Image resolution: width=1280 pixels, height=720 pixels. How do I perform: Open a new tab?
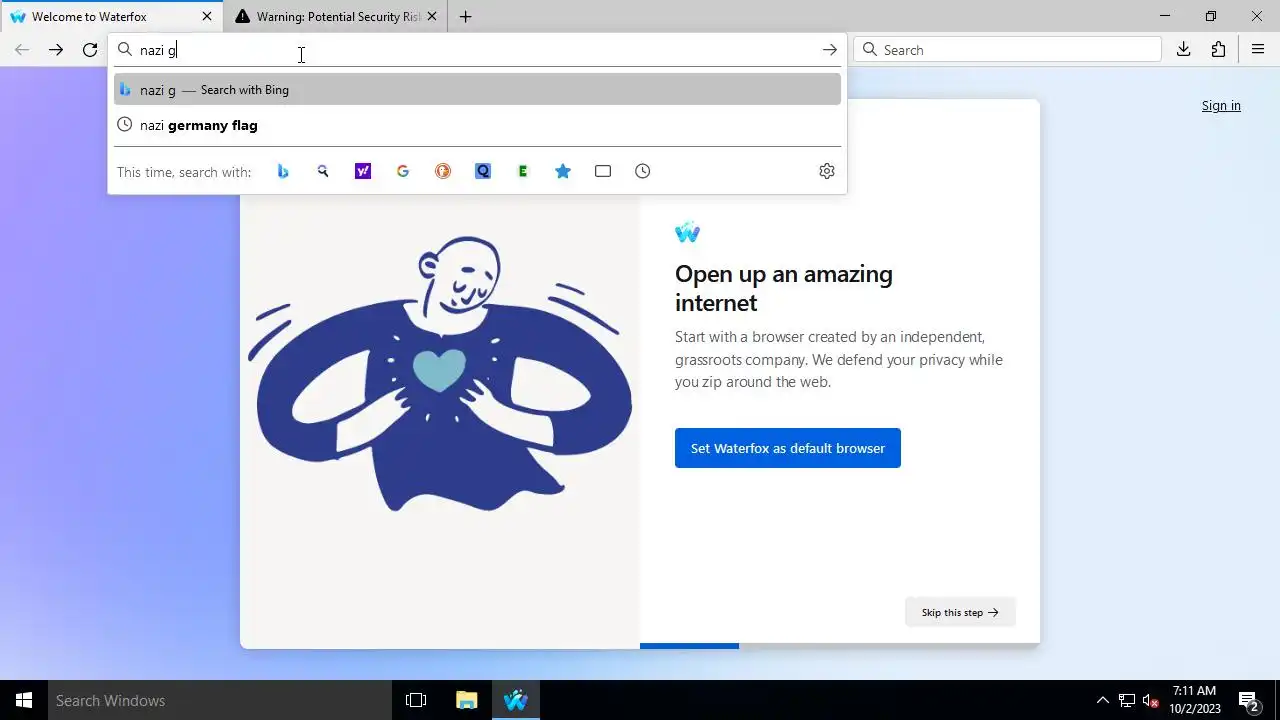click(x=466, y=17)
